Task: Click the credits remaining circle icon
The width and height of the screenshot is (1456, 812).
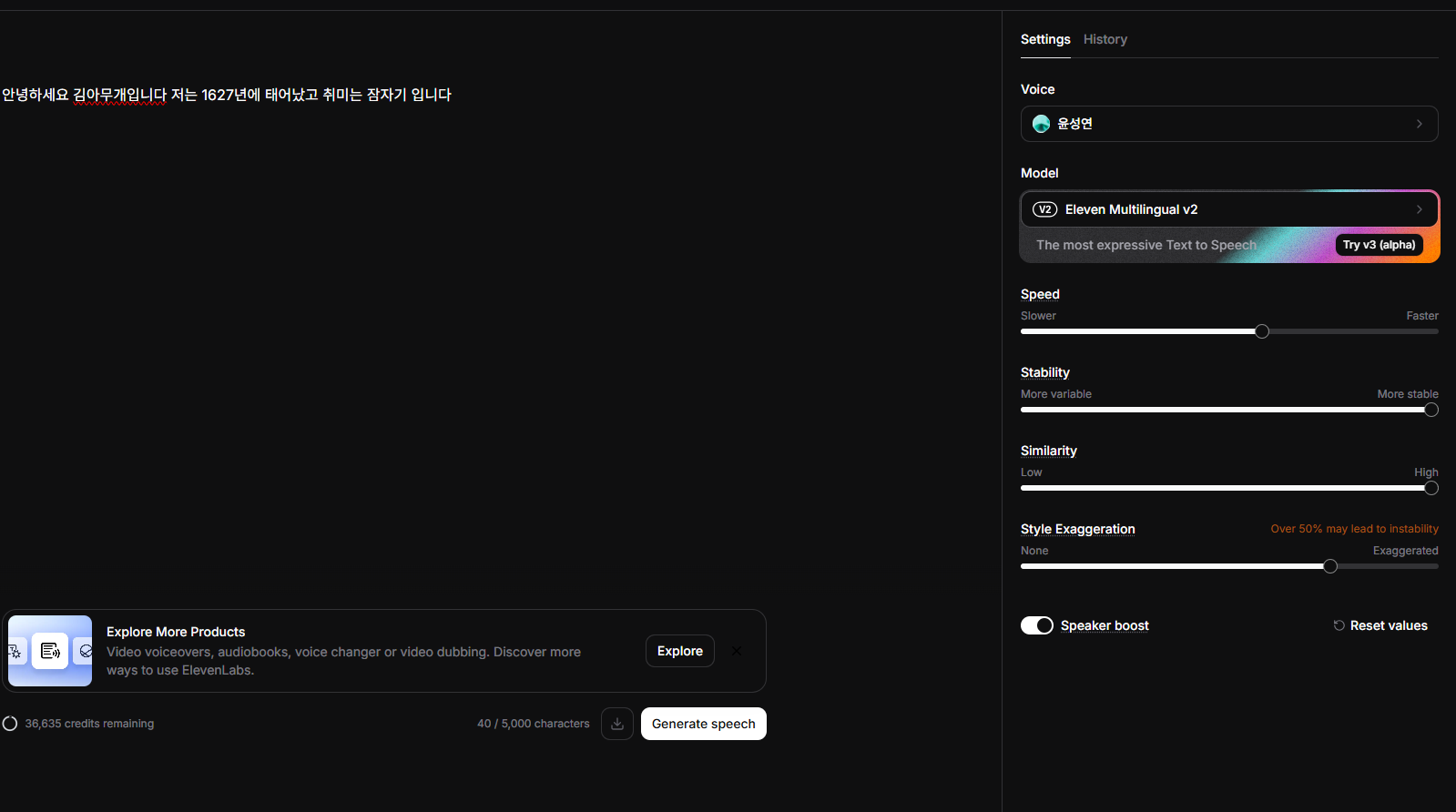Action: (10, 724)
